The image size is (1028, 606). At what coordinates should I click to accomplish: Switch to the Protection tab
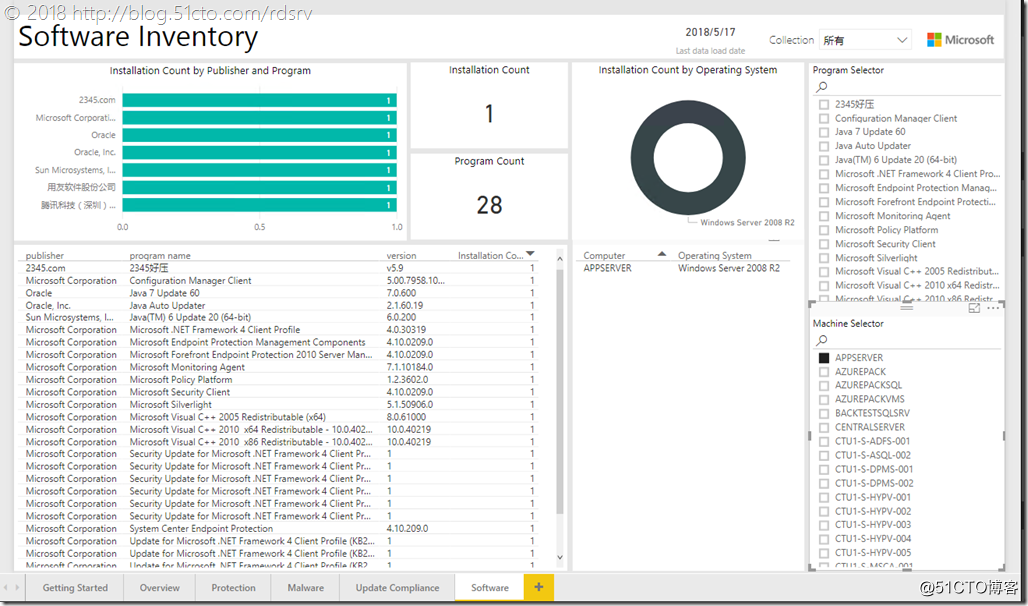233,588
